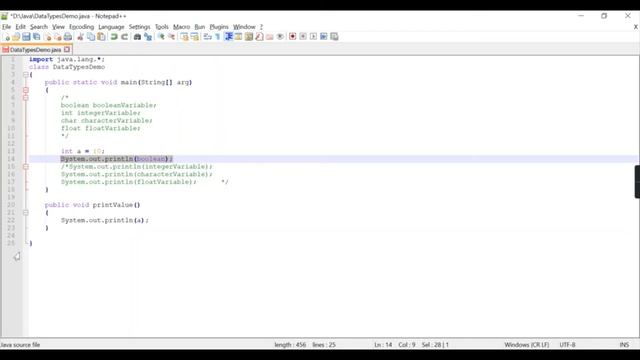Collapse the main method fold marker on line 5

[x=26, y=90]
